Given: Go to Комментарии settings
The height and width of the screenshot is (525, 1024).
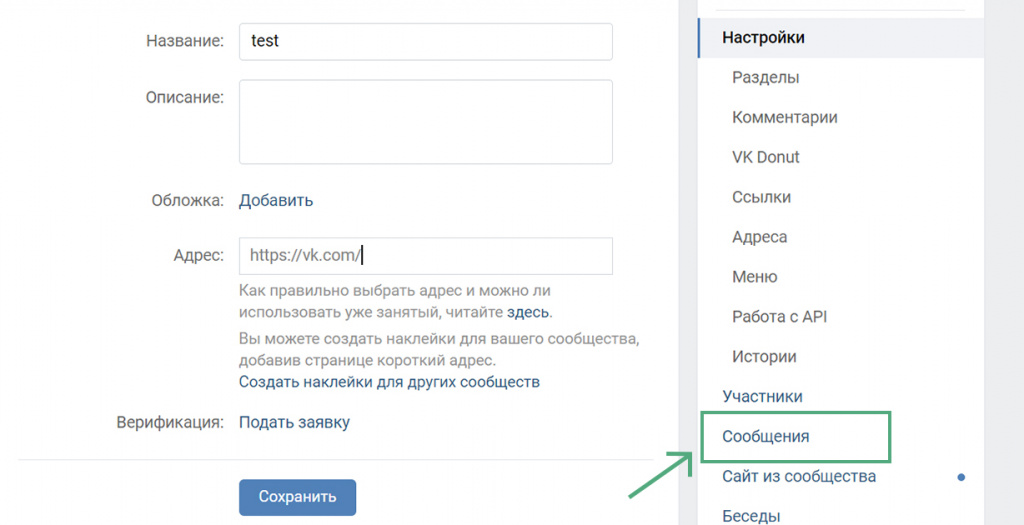Looking at the screenshot, I should click(x=784, y=118).
